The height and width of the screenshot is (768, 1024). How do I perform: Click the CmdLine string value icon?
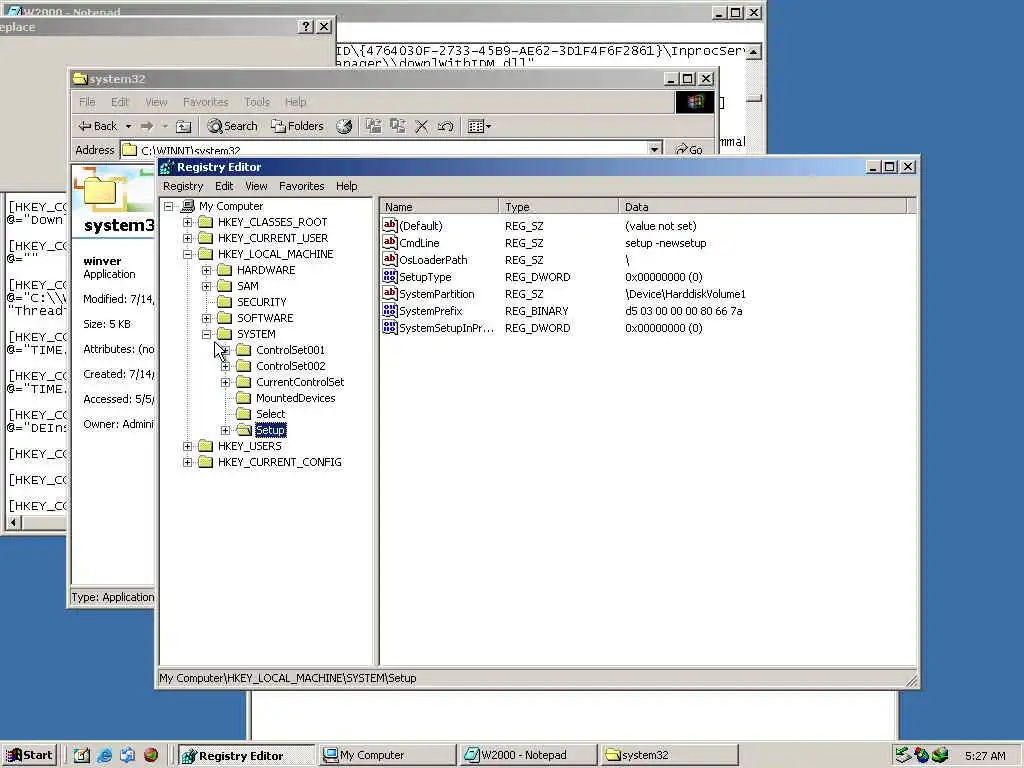click(390, 242)
